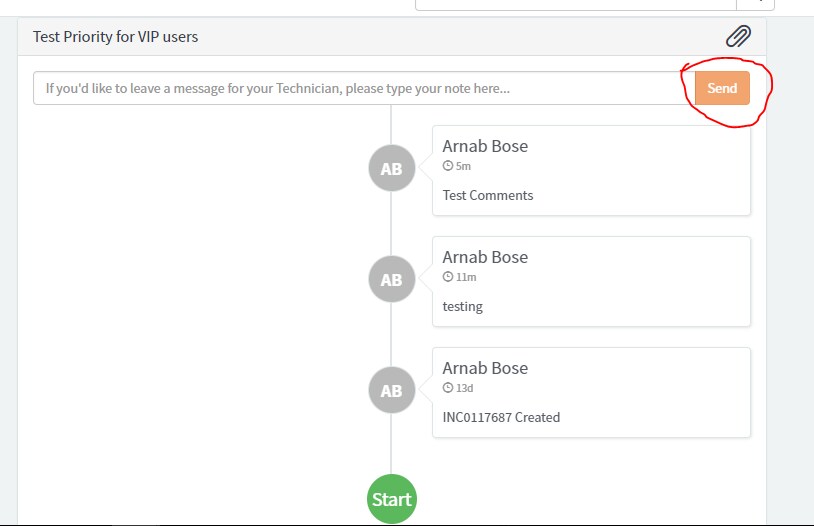Click the clock icon next to 11m

[x=447, y=277]
